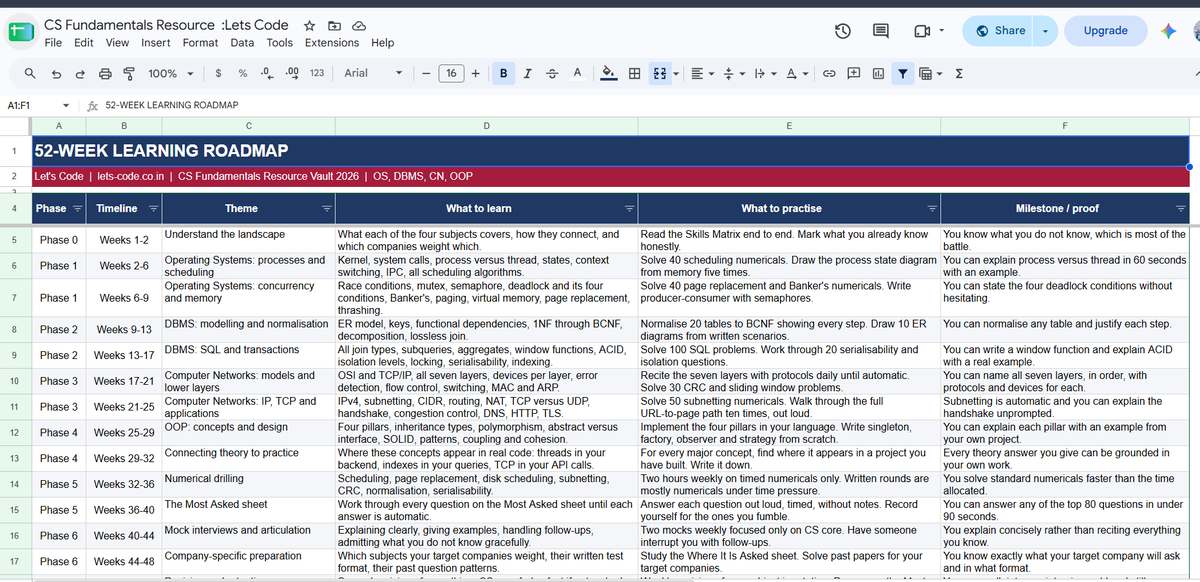Edit the font size field
Viewport: 1200px width, 582px height.
click(x=451, y=73)
